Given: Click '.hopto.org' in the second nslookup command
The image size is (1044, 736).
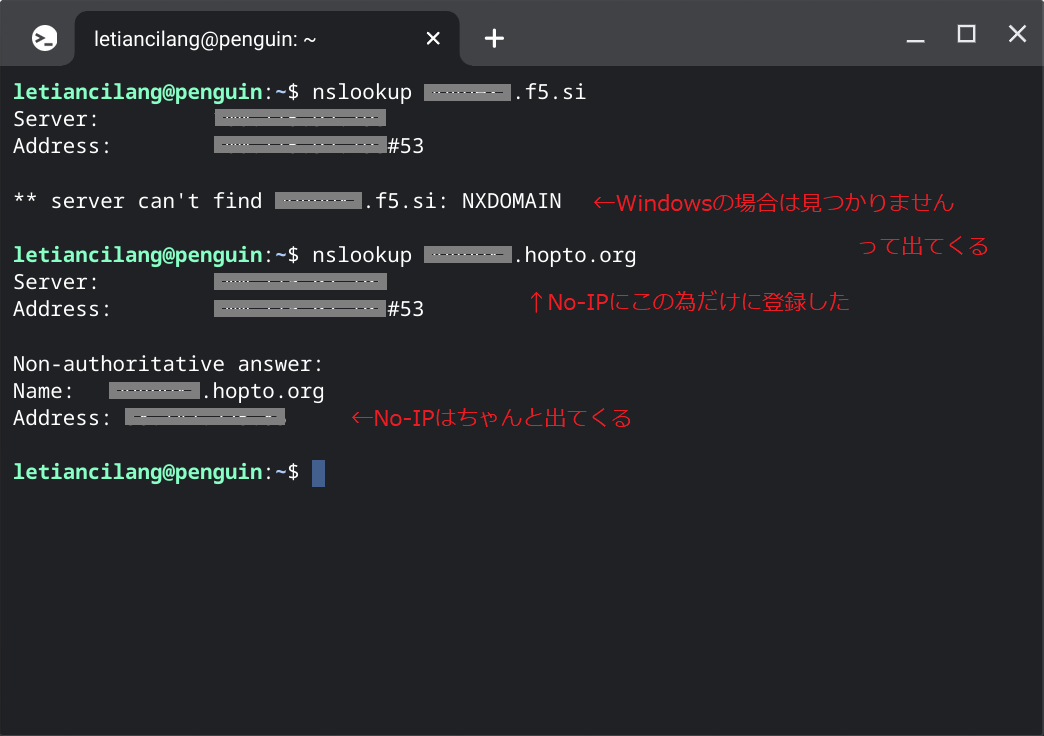Looking at the screenshot, I should pyautogui.click(x=575, y=256).
